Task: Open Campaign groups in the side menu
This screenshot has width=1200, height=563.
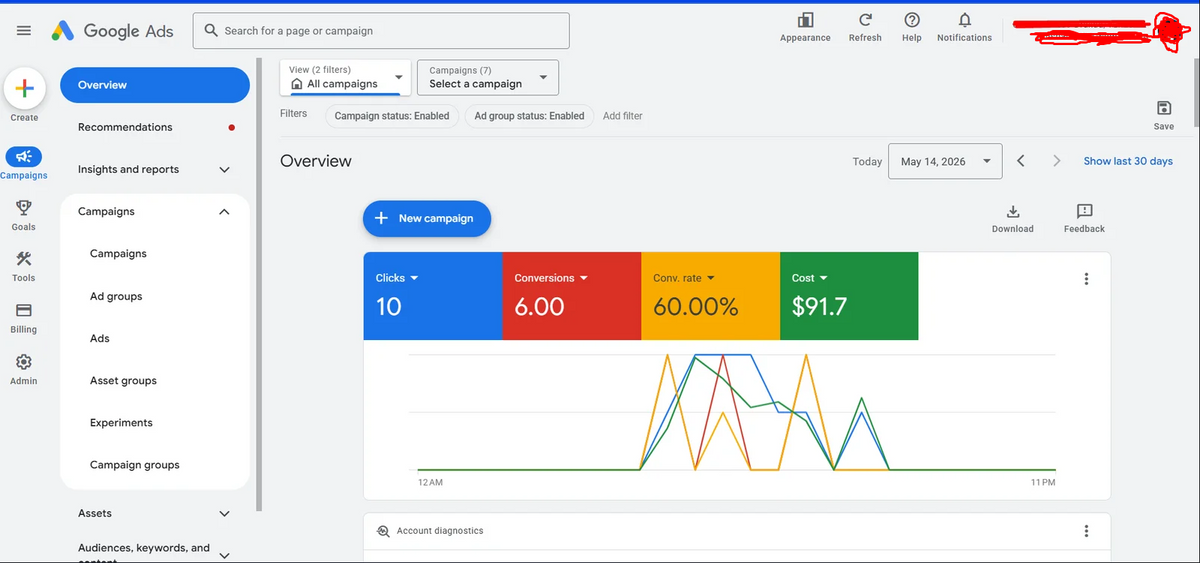Action: coord(135,465)
